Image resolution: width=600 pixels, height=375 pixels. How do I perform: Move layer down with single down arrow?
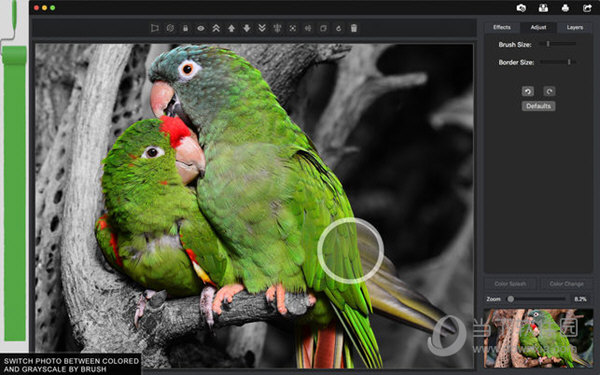click(x=247, y=28)
